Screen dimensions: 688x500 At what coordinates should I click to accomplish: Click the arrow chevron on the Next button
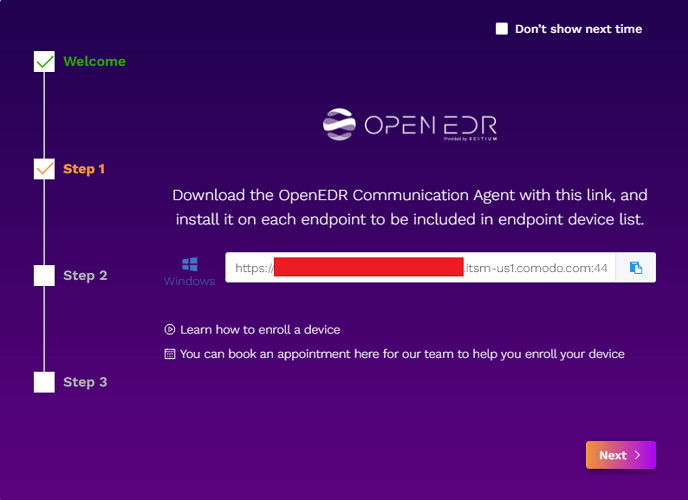[637, 455]
